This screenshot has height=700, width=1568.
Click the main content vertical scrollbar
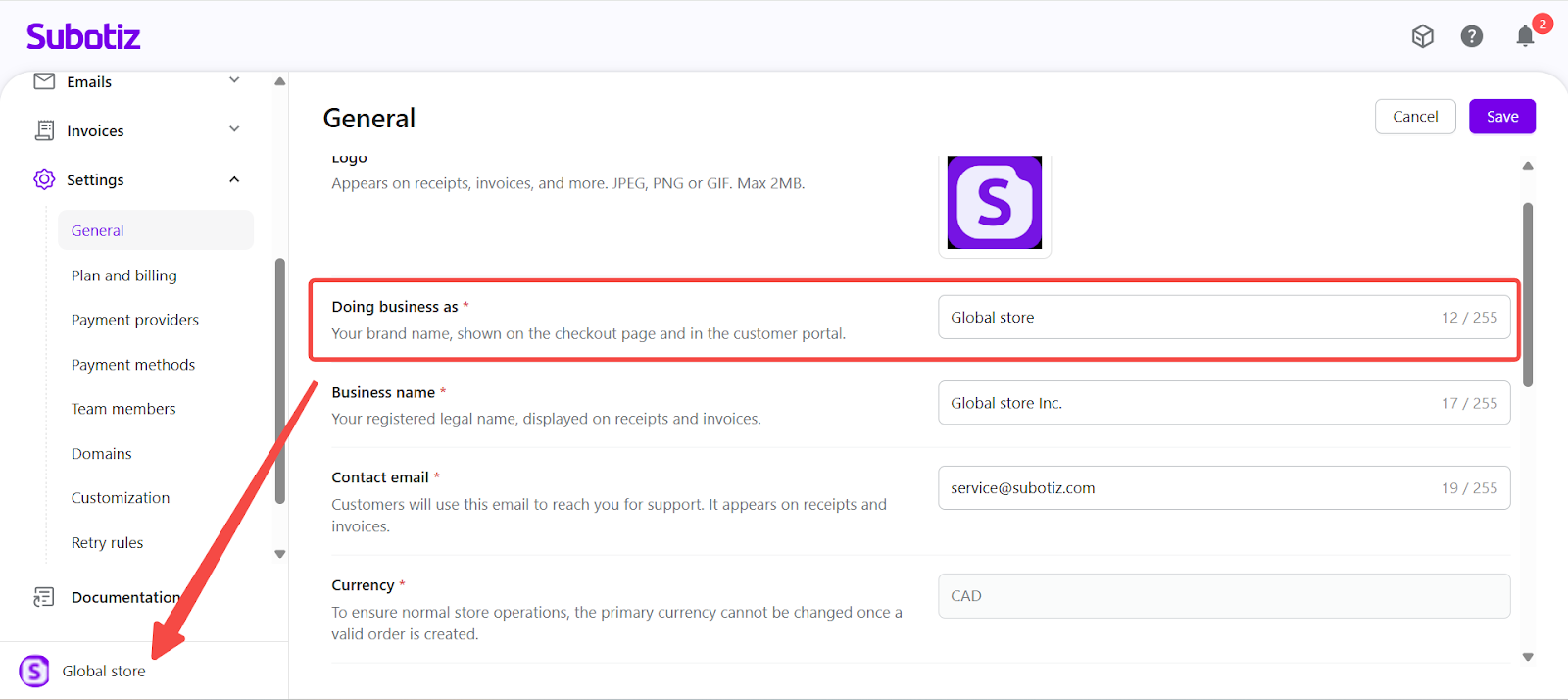pos(1527,294)
